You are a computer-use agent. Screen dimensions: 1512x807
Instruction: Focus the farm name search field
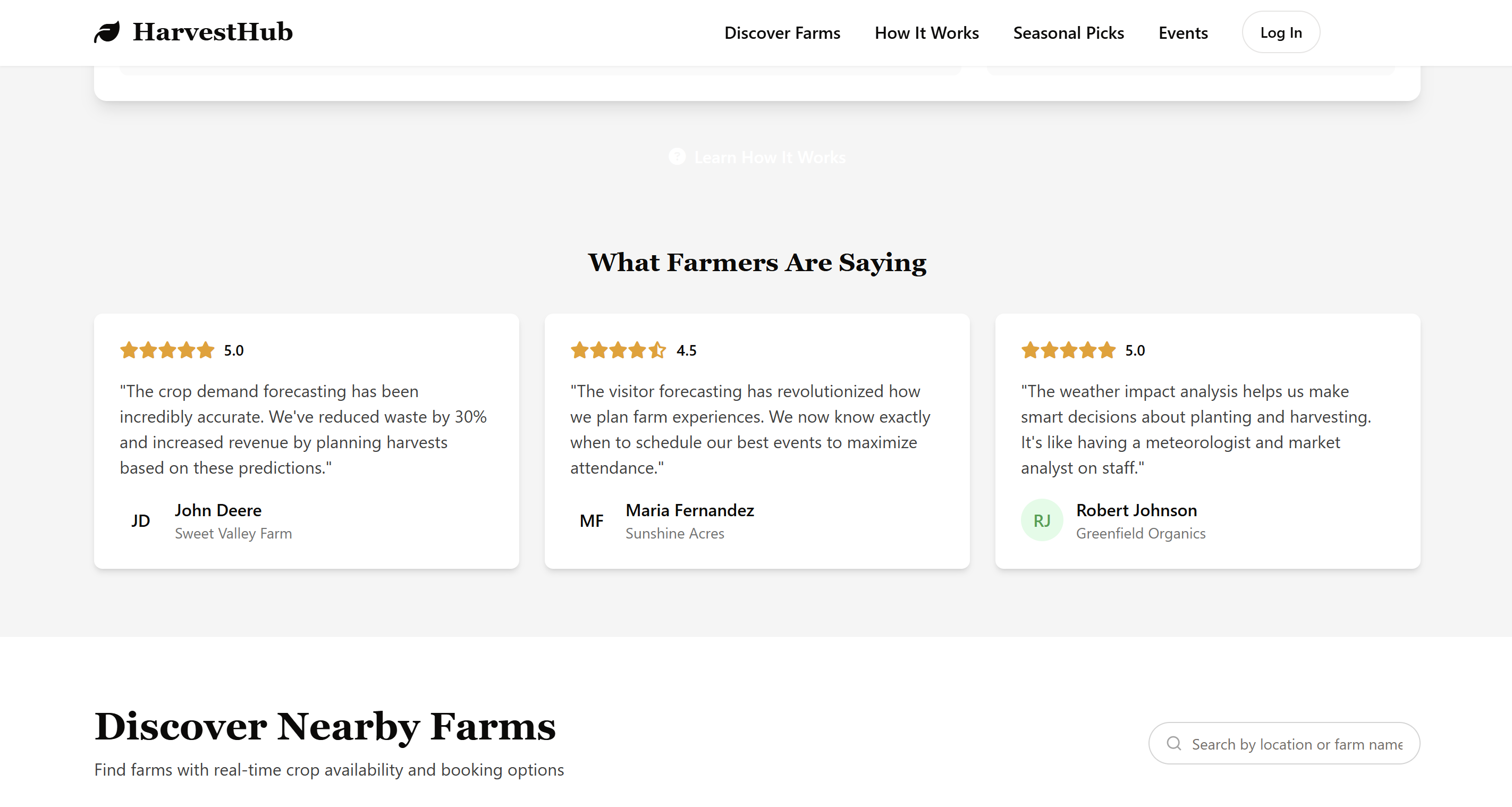(1296, 744)
